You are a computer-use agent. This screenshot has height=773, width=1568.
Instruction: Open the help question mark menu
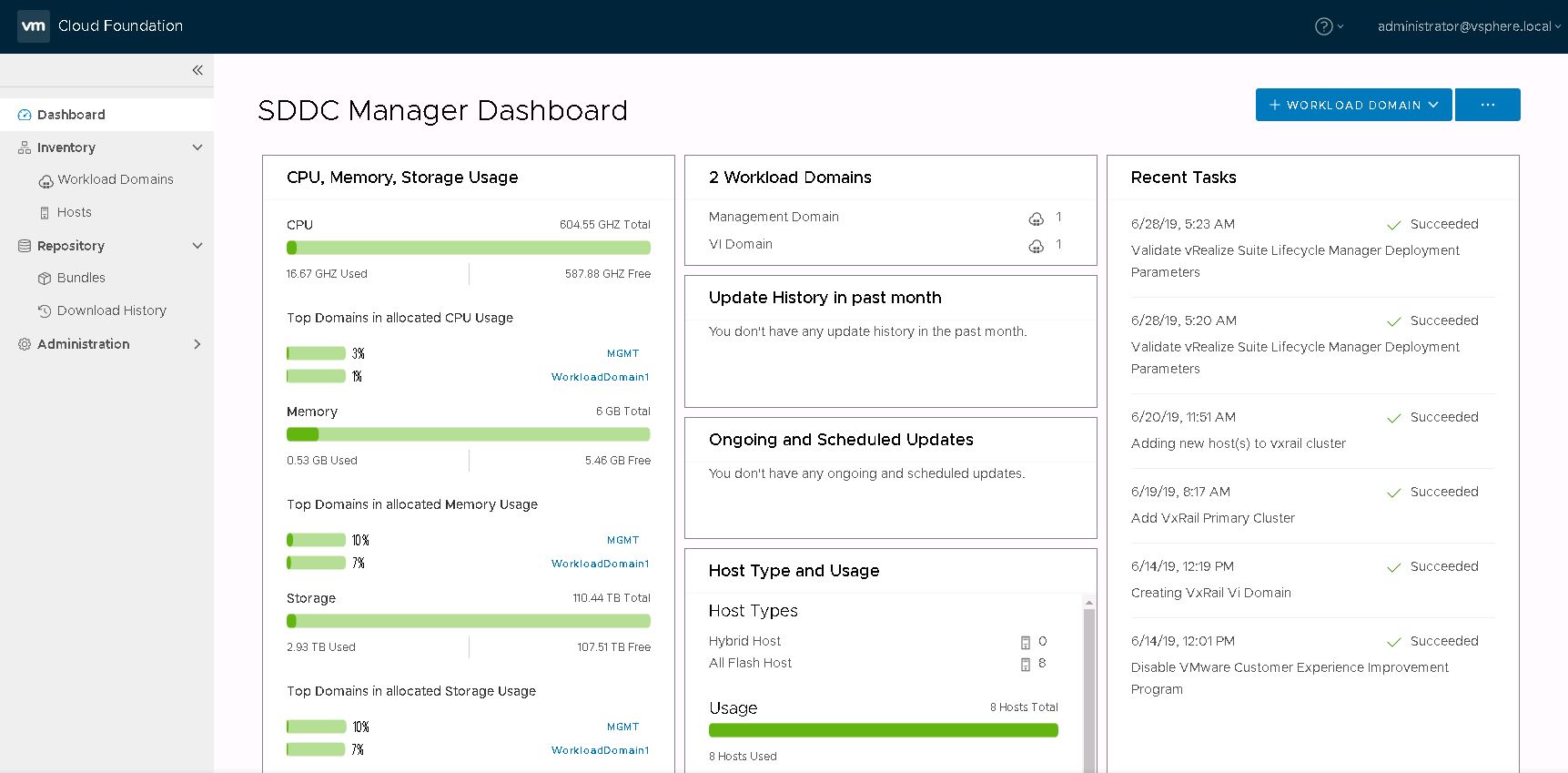click(1324, 26)
